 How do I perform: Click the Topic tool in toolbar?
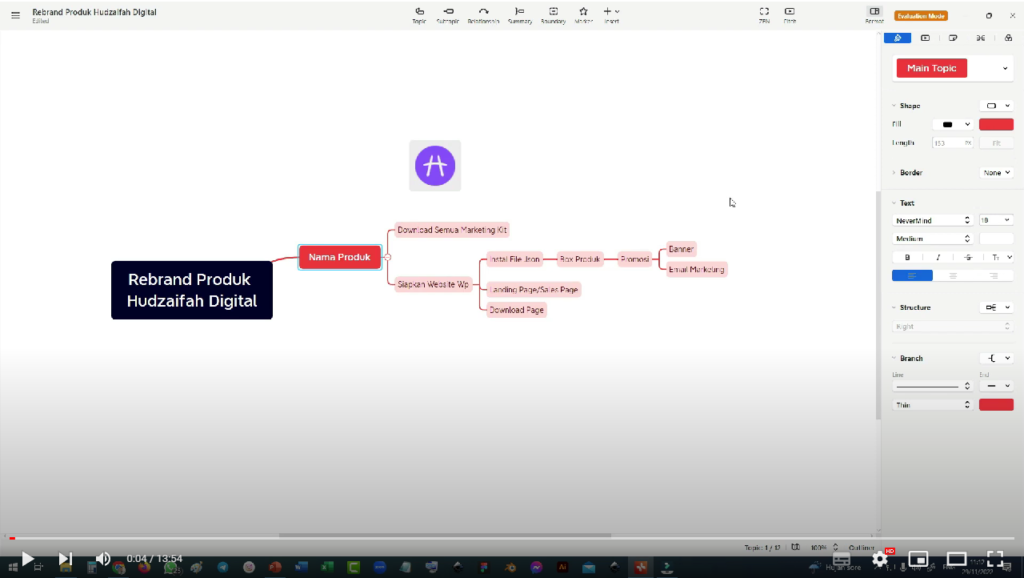[x=419, y=12]
